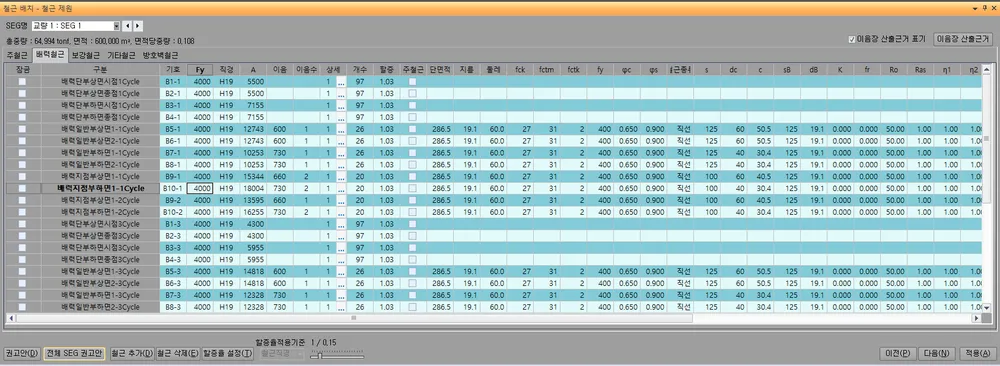Go back with 이전(P) button

898,354
